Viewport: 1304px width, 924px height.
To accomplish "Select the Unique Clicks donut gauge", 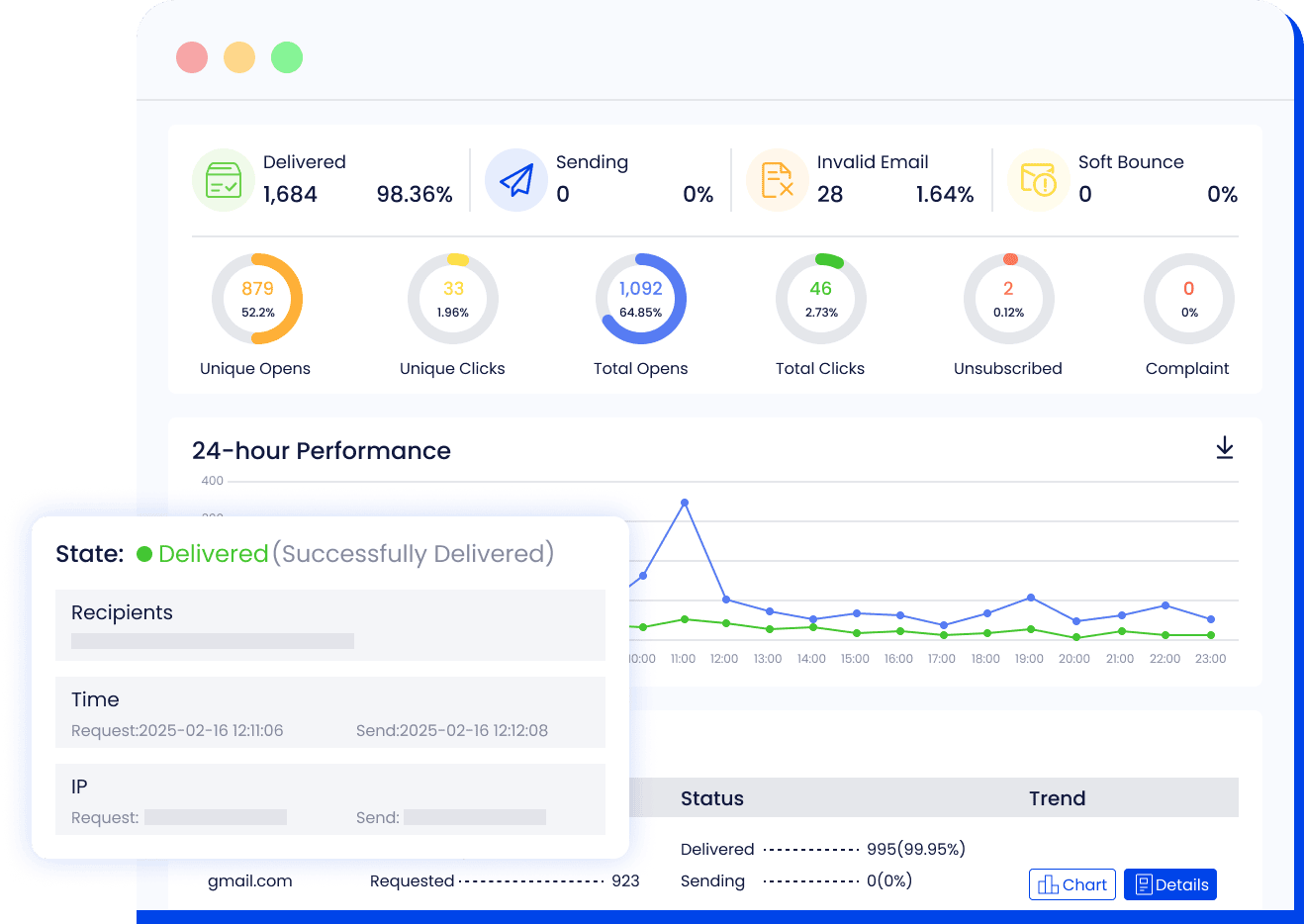I will click(x=453, y=299).
